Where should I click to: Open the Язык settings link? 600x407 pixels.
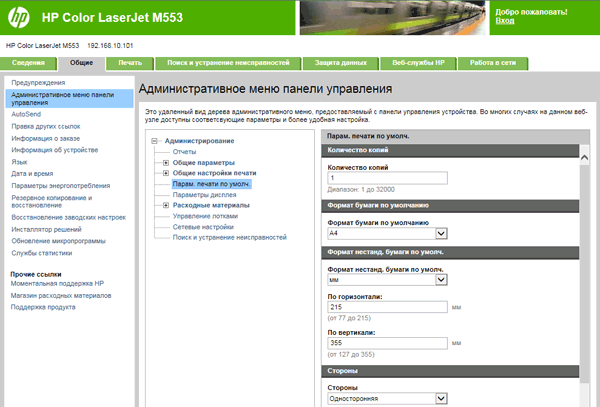coord(19,162)
